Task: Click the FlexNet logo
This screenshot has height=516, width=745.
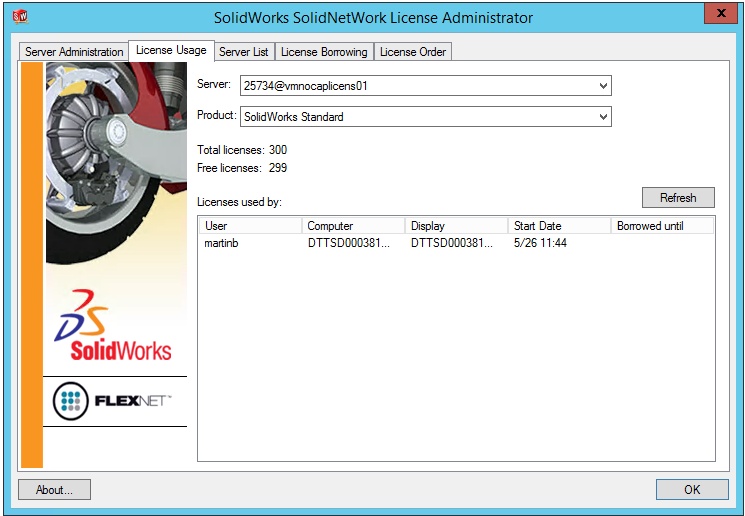Action: point(112,401)
